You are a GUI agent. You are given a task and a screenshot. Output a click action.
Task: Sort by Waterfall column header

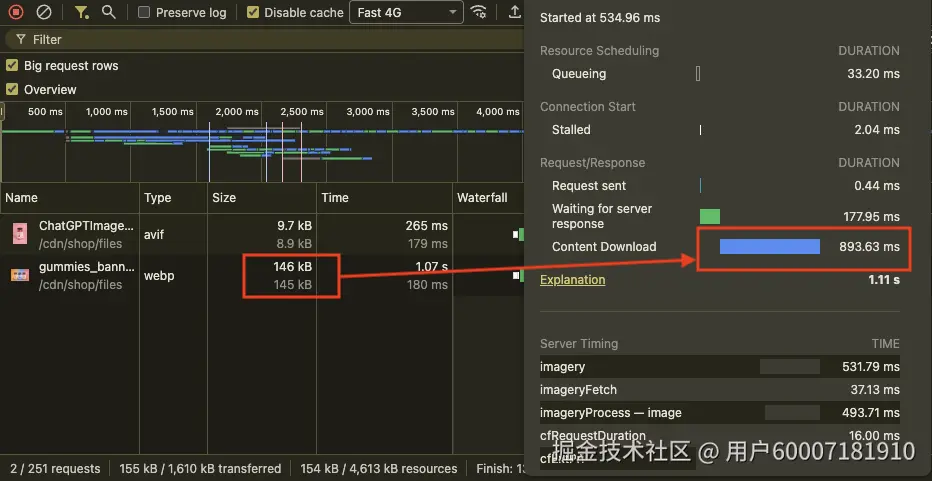pos(488,197)
